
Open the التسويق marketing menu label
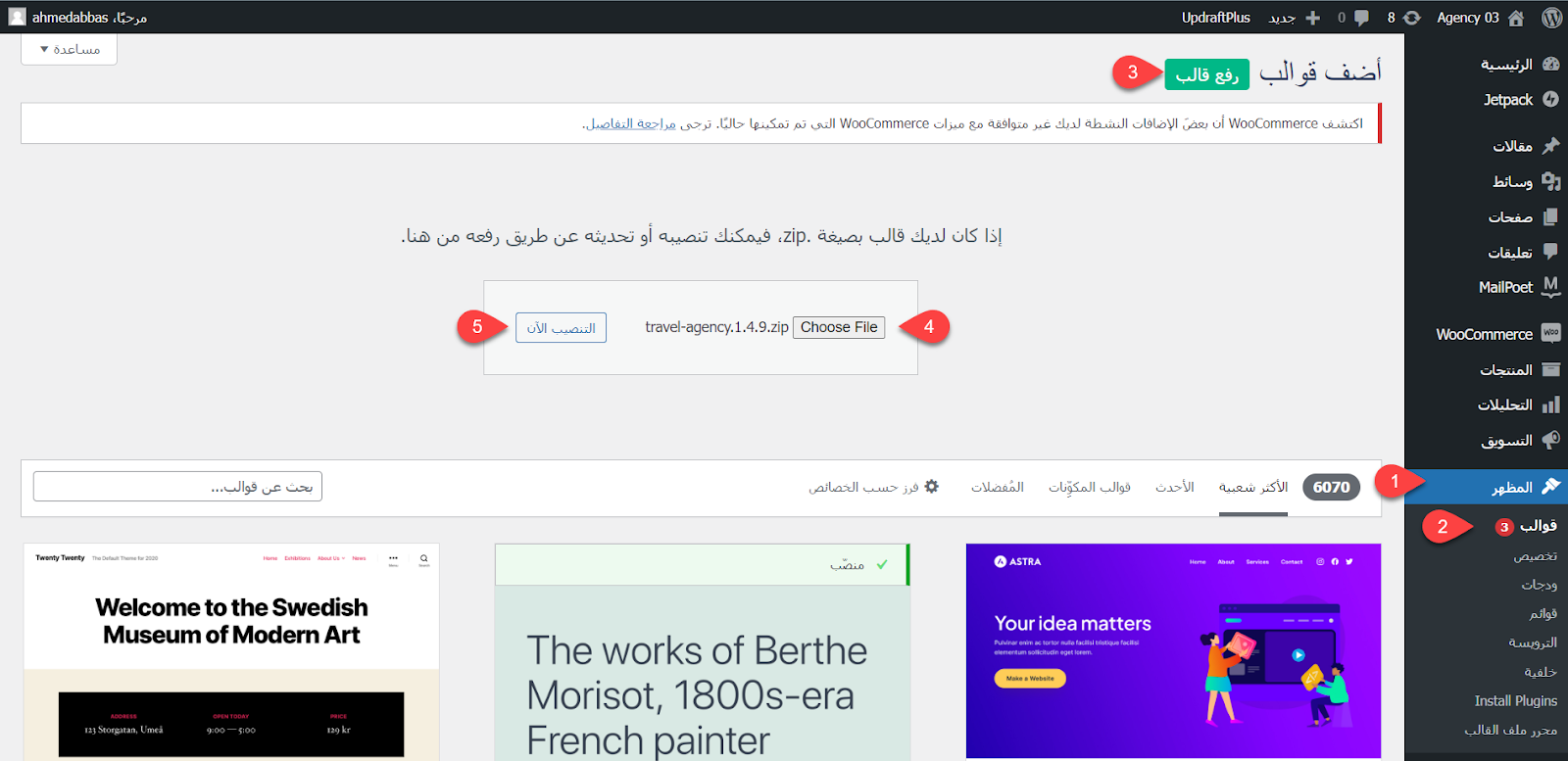1507,440
